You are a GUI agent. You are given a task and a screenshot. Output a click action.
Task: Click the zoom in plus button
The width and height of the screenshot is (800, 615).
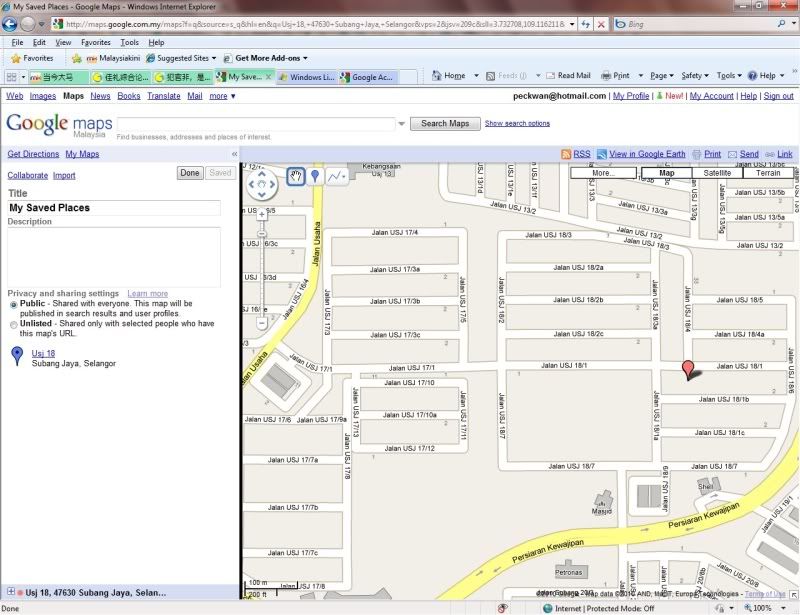262,213
